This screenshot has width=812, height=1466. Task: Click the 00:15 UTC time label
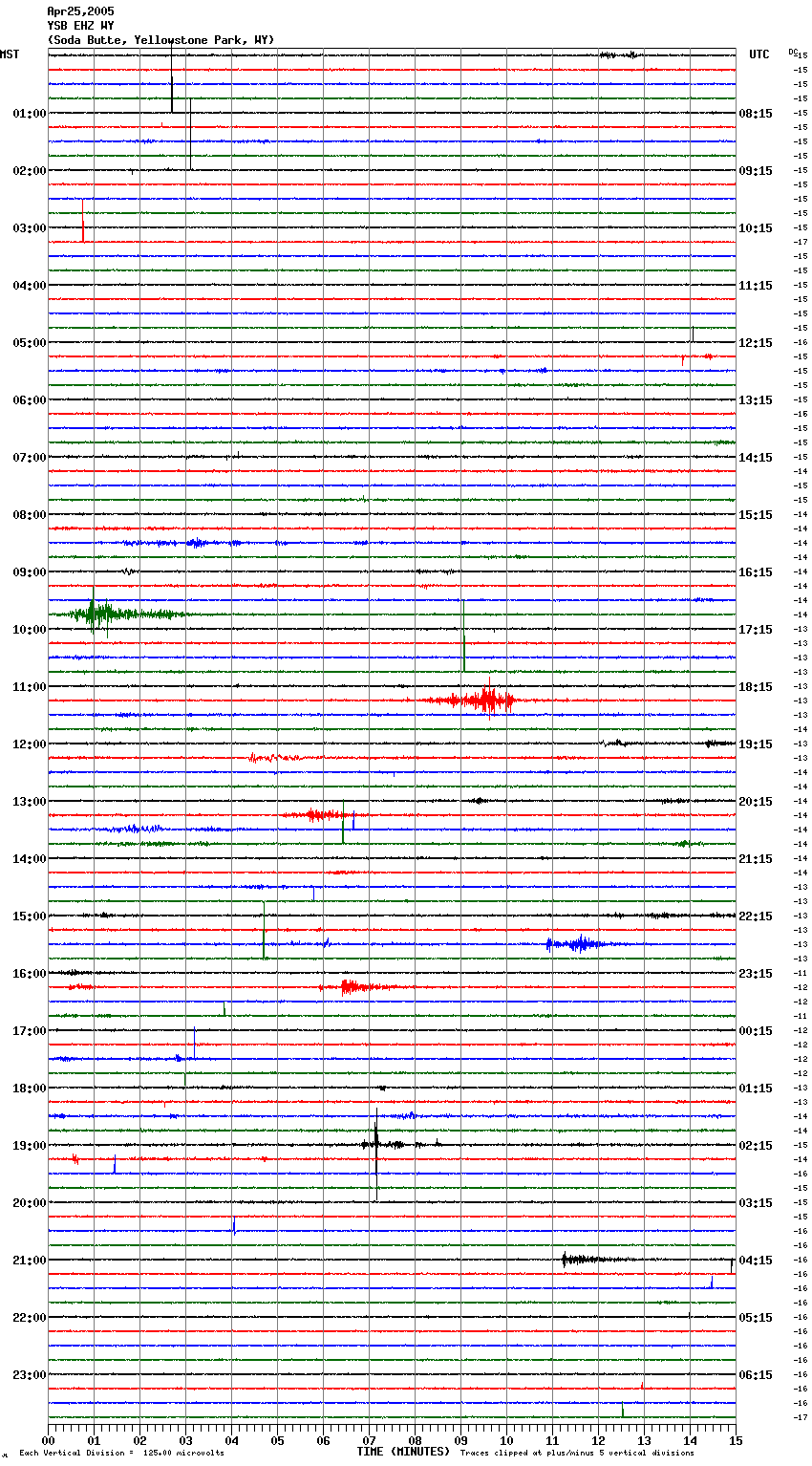(756, 1030)
